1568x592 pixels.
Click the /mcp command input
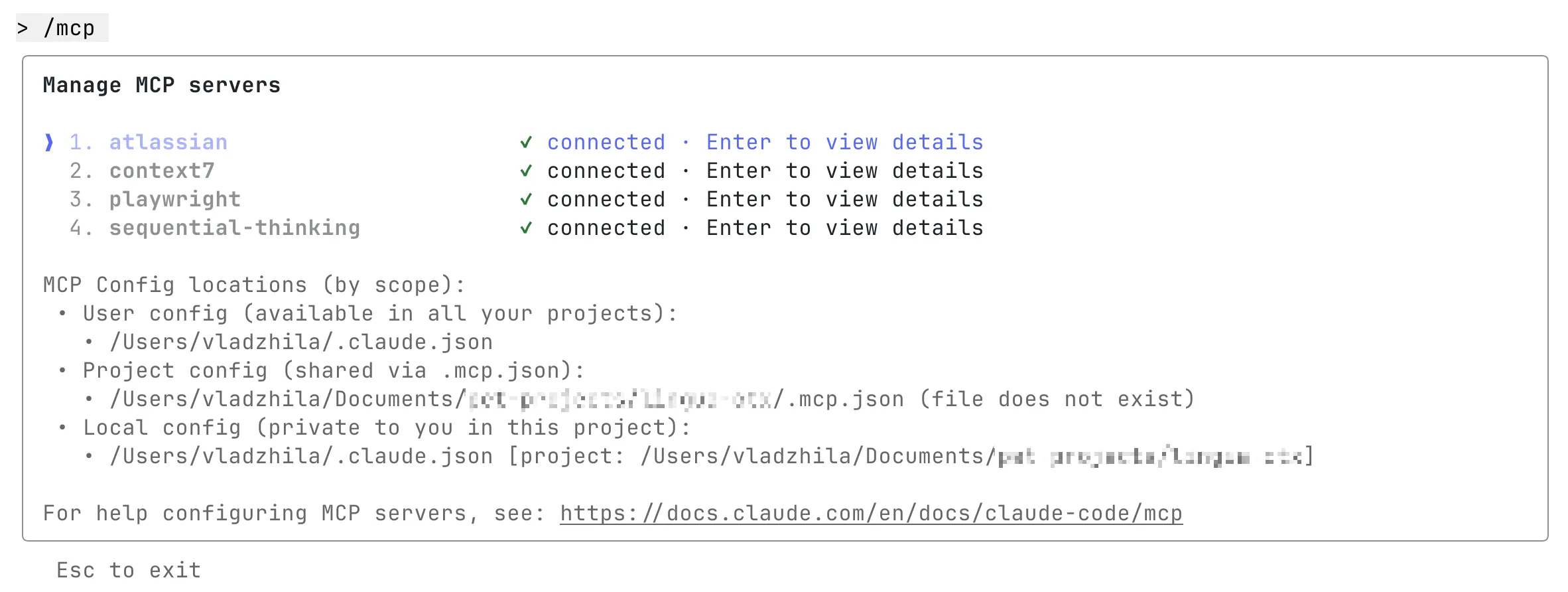69,29
